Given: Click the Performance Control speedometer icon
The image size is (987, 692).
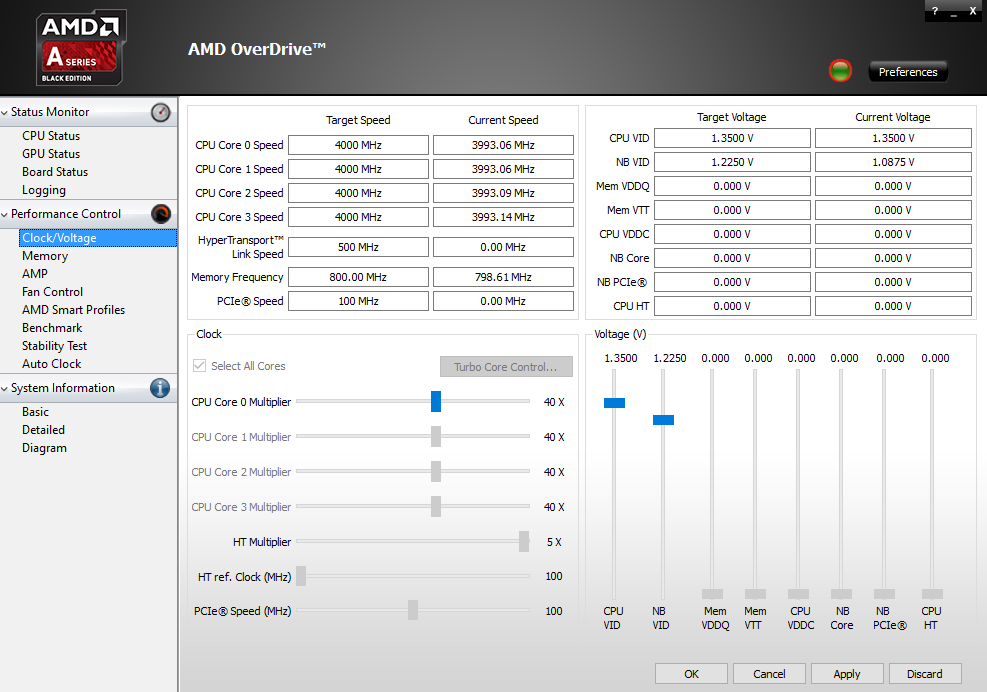Looking at the screenshot, I should (161, 214).
